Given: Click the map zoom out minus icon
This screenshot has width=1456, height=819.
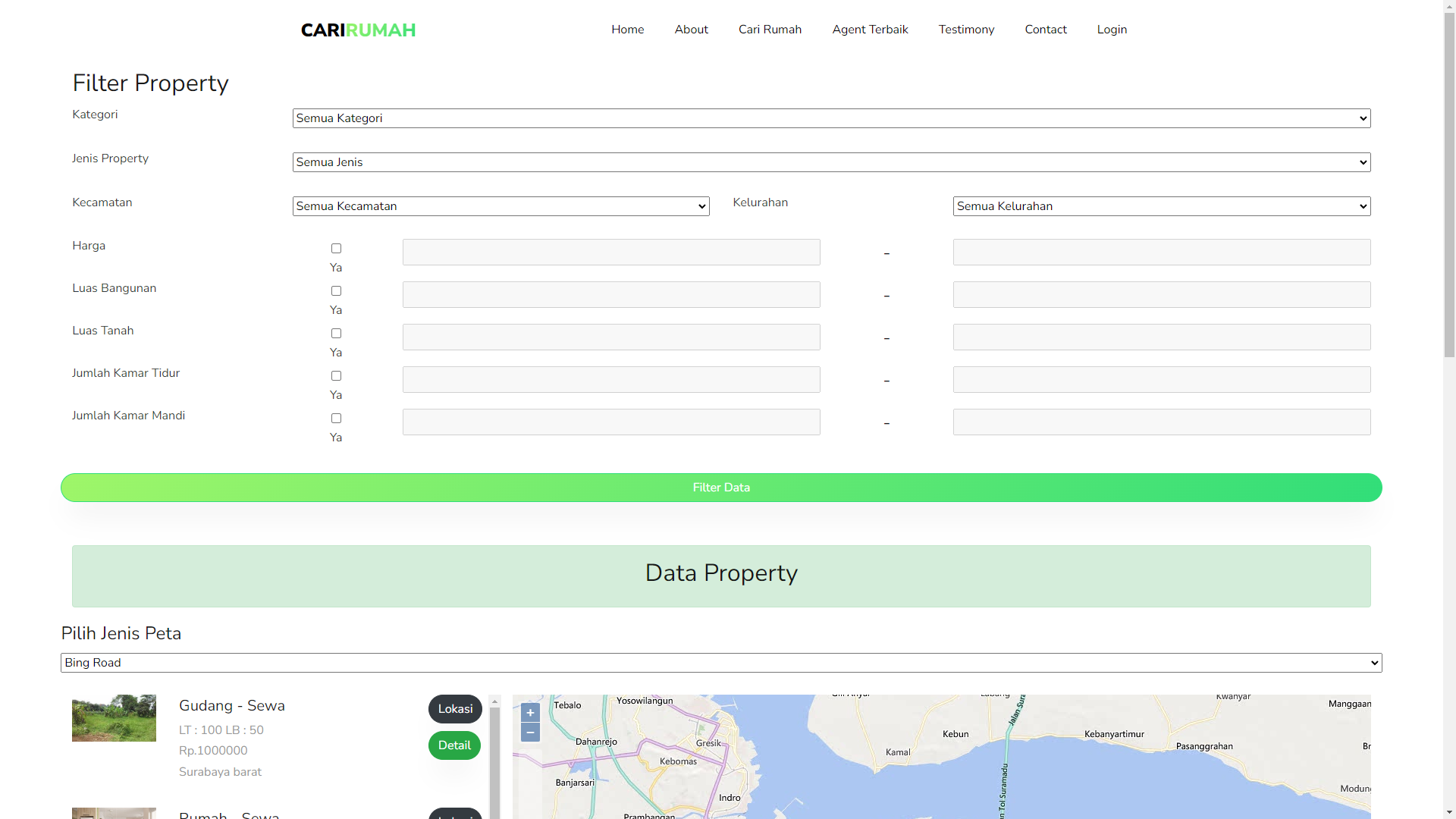Looking at the screenshot, I should coord(530,732).
